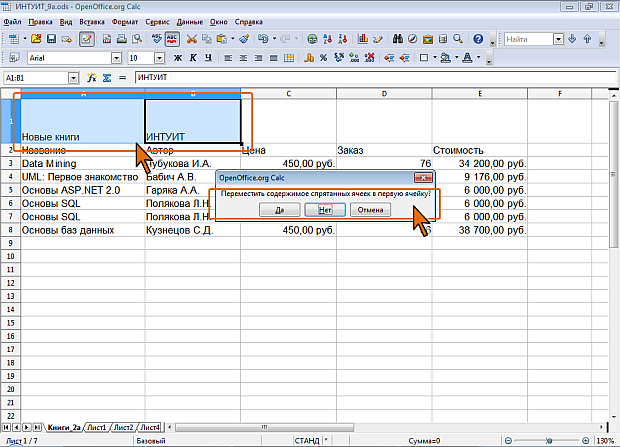Align cell text to the left
The image size is (620, 447).
(228, 58)
